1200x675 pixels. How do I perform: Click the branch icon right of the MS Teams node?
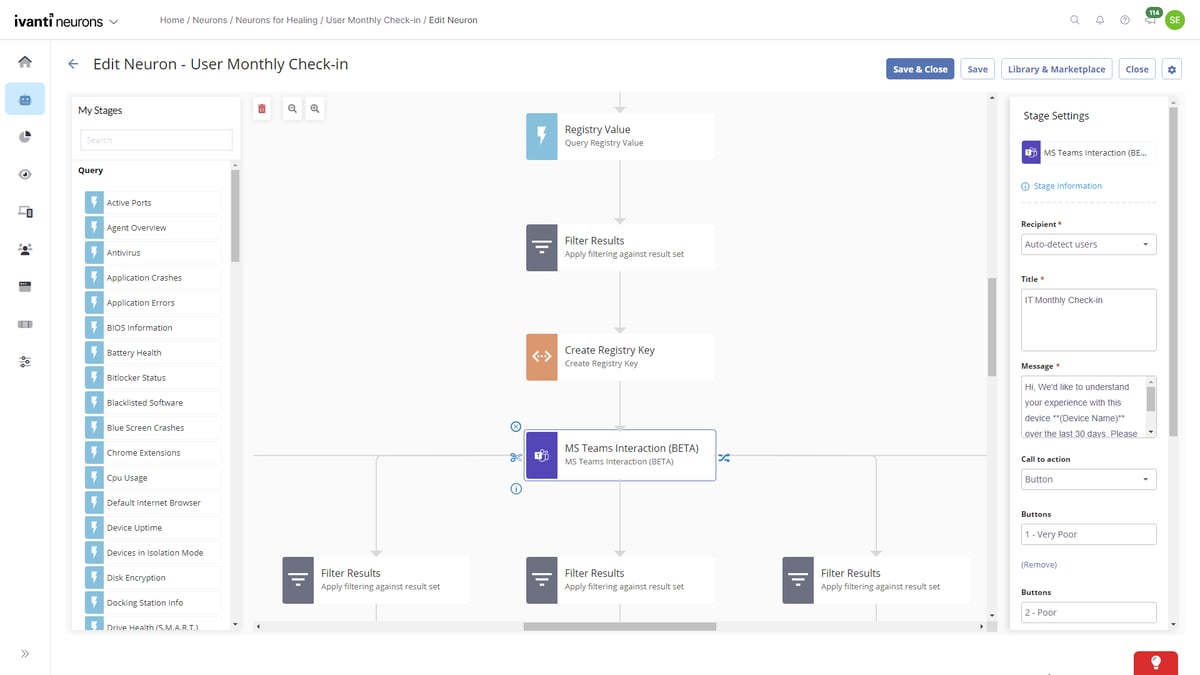[x=725, y=457]
